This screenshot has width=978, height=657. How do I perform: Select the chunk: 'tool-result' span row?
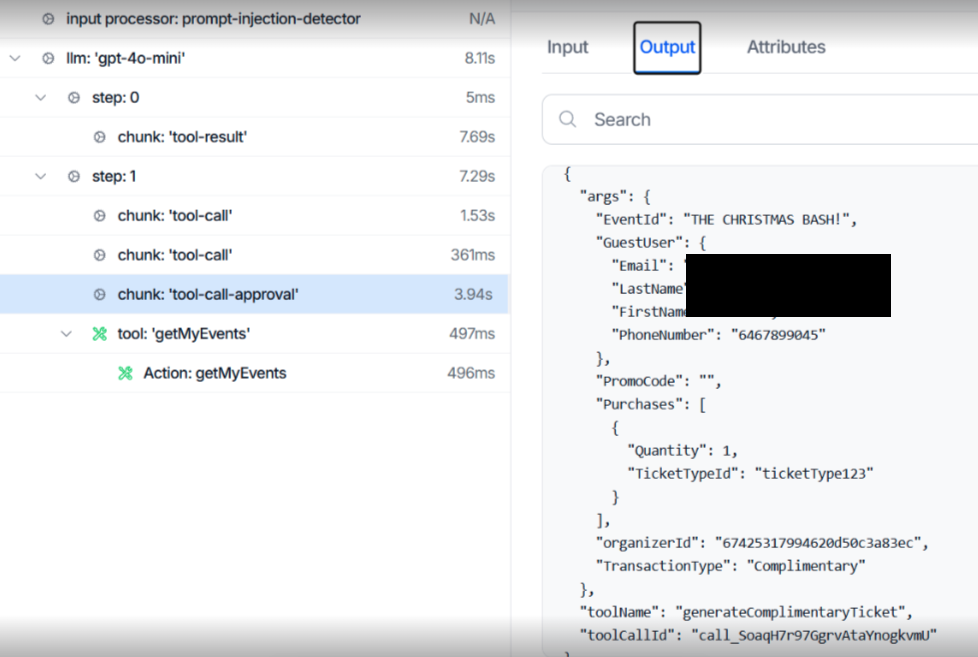coord(250,136)
